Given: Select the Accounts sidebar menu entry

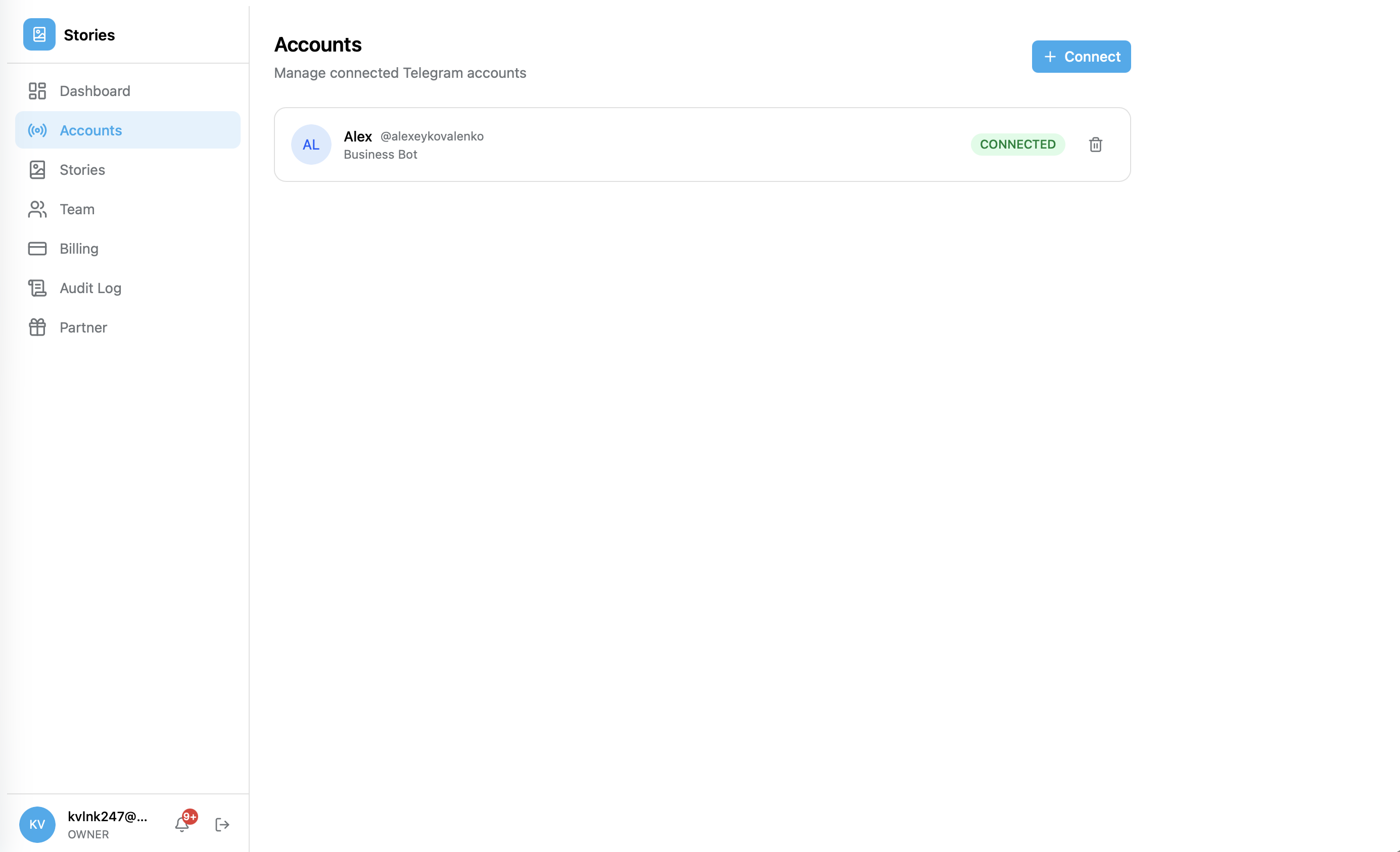Looking at the screenshot, I should (x=91, y=130).
